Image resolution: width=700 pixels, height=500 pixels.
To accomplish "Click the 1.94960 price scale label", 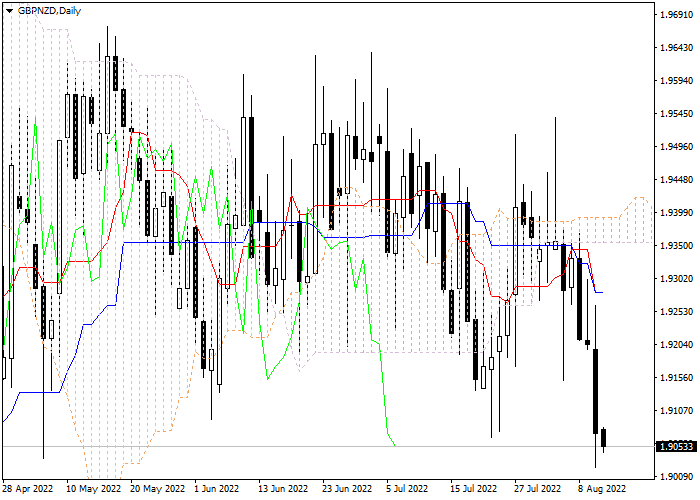I will pos(677,147).
